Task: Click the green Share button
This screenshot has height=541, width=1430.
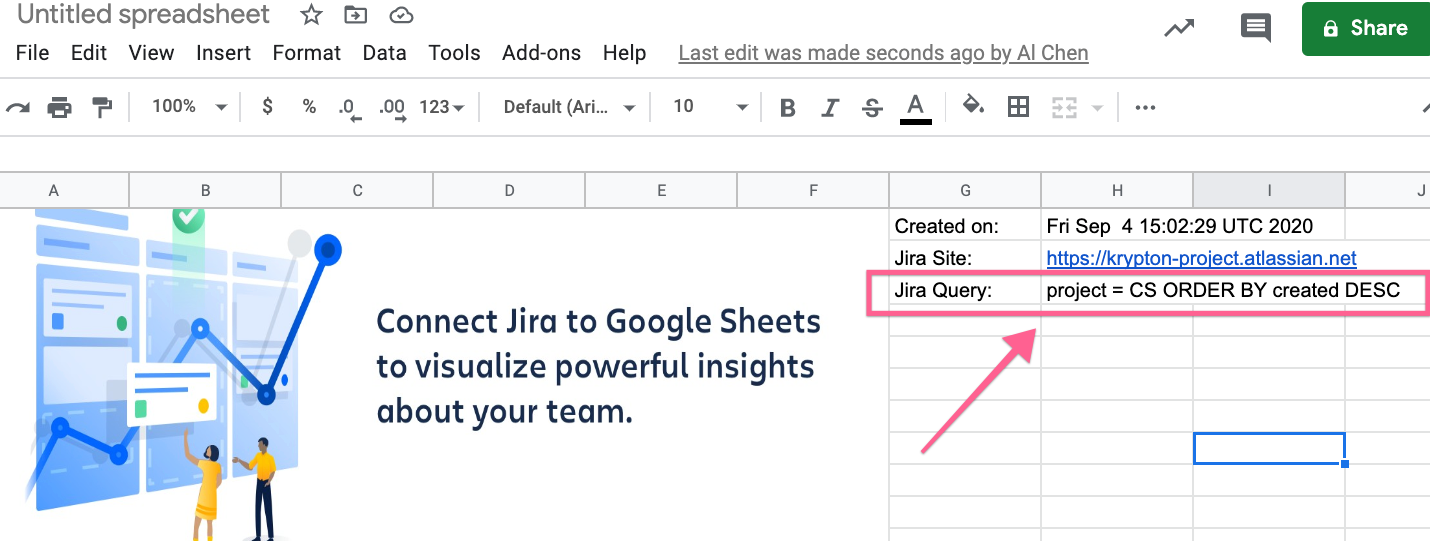Action: 1366,28
